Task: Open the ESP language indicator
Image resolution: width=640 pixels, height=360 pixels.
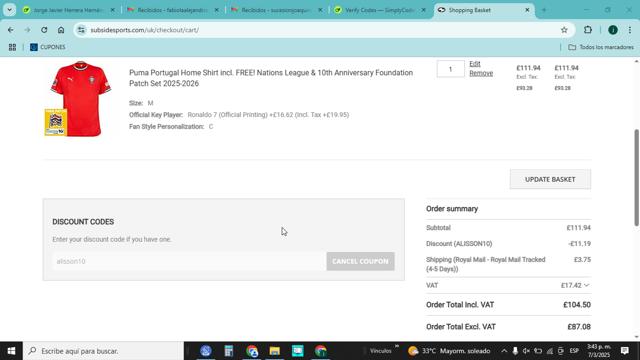Action: point(574,351)
